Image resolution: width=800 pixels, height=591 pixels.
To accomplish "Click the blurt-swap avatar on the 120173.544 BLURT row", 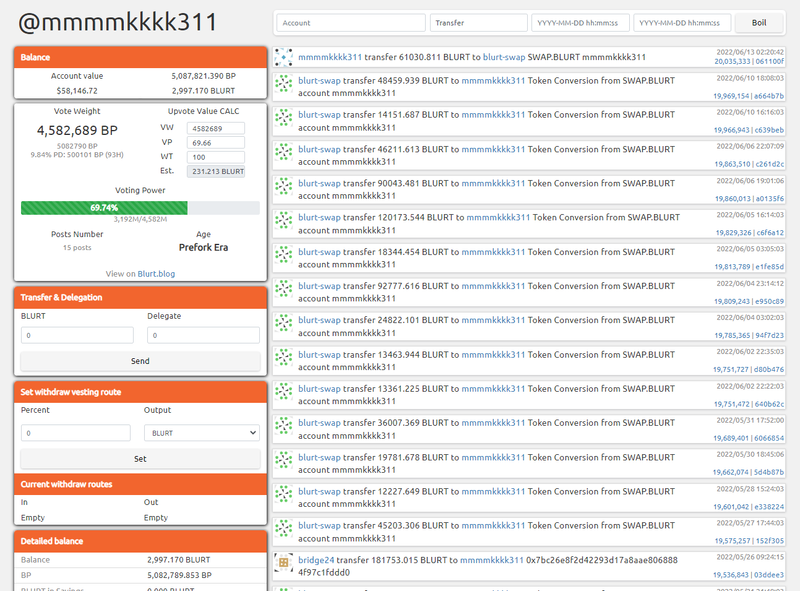I will (x=283, y=224).
